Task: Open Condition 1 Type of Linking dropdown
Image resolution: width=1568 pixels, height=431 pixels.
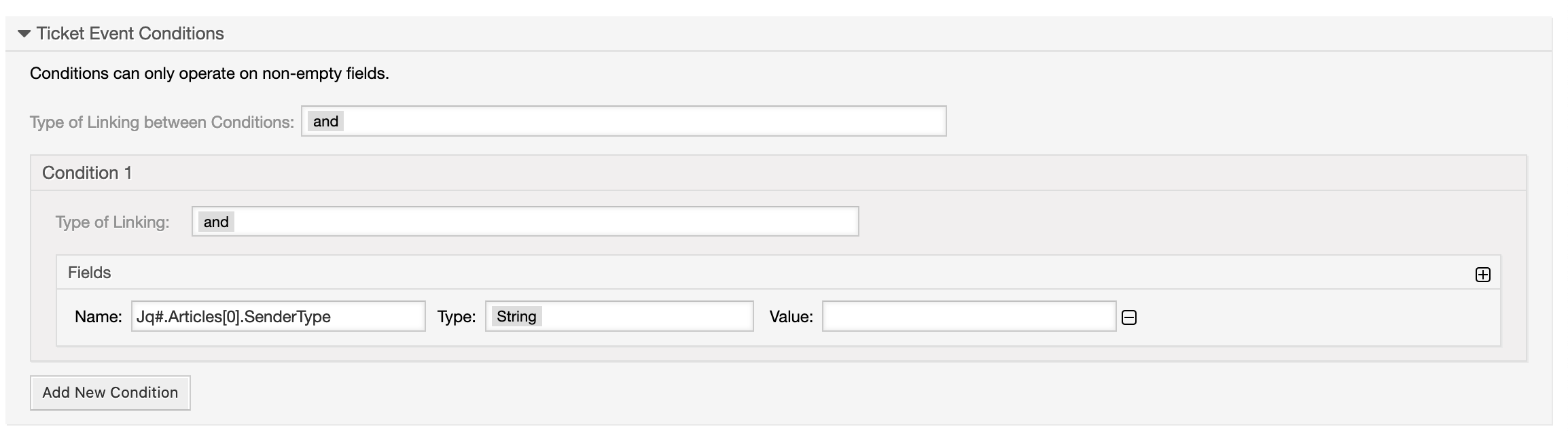Action: tap(524, 222)
